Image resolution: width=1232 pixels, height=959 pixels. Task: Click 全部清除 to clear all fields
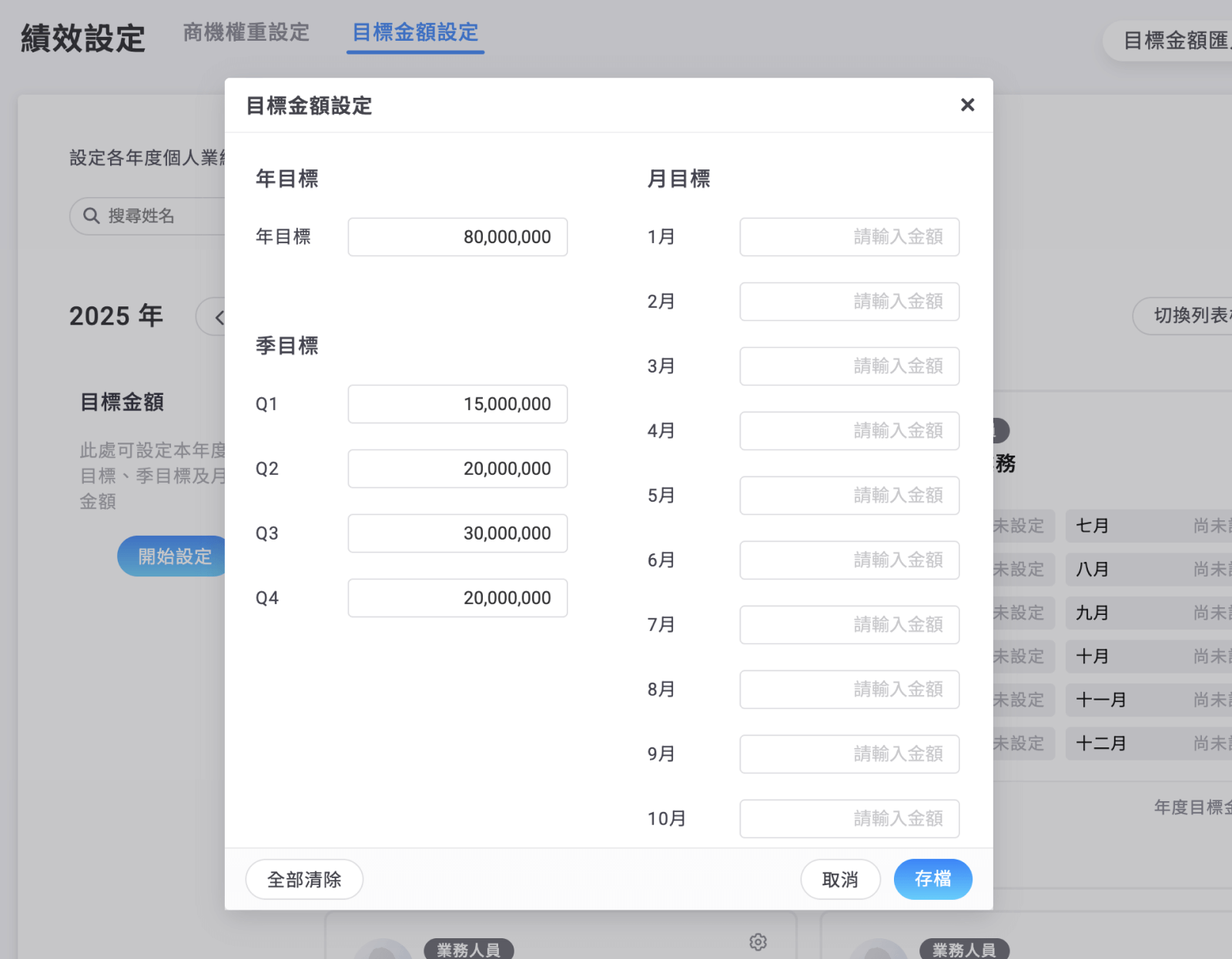click(304, 879)
